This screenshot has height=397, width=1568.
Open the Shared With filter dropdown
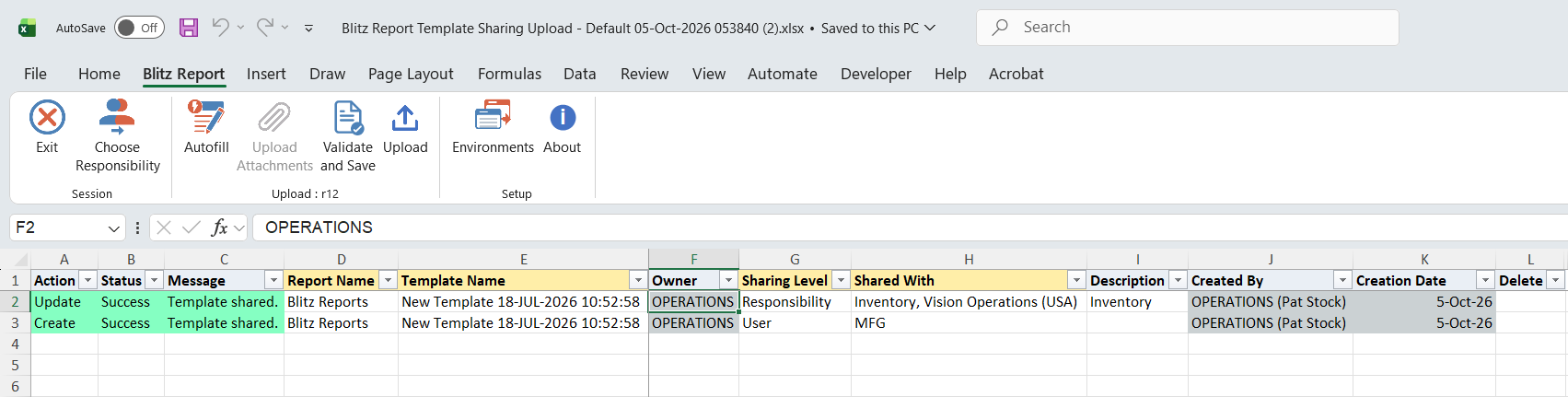tap(1076, 280)
